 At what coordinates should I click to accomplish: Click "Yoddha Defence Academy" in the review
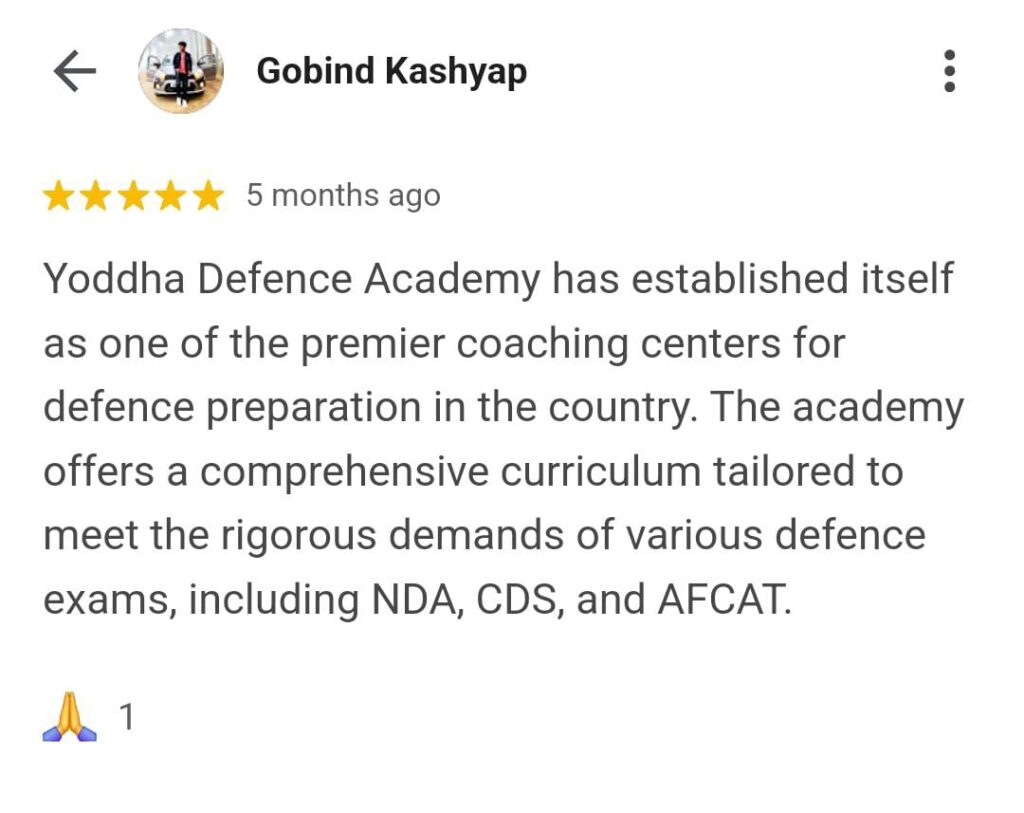pos(292,280)
